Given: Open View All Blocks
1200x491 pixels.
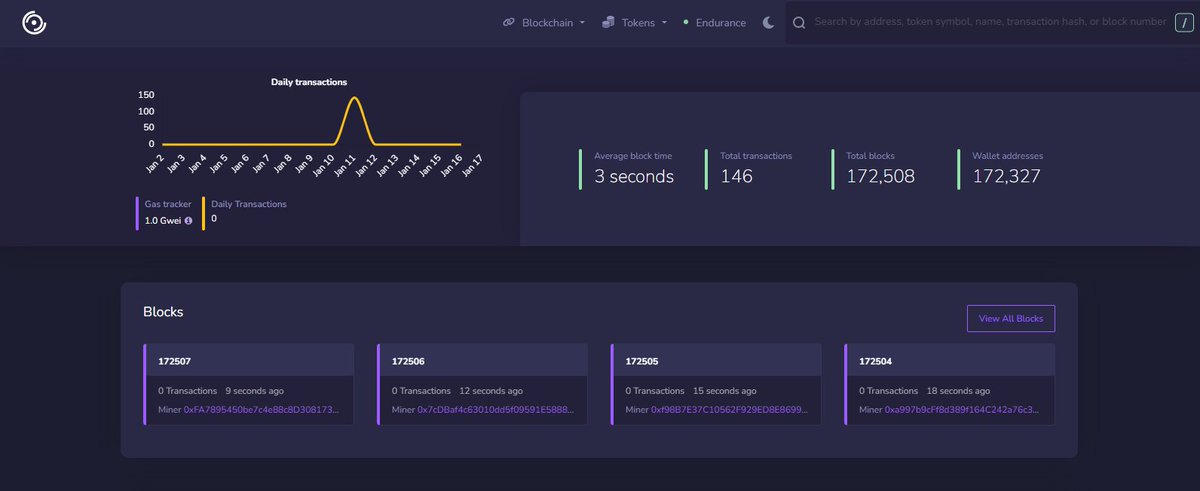Looking at the screenshot, I should [x=1011, y=318].
